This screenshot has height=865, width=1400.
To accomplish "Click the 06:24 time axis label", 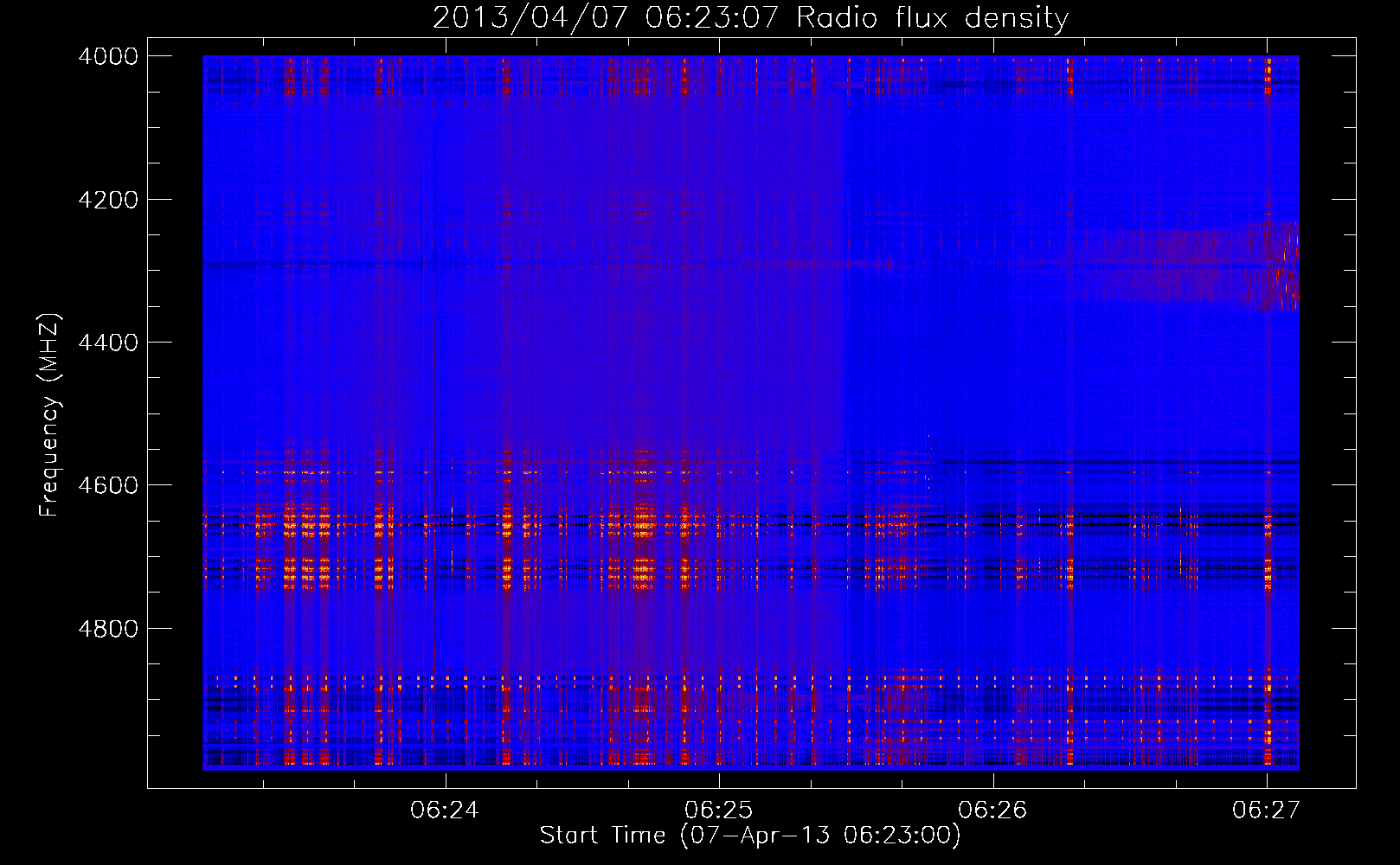I will click(x=445, y=810).
